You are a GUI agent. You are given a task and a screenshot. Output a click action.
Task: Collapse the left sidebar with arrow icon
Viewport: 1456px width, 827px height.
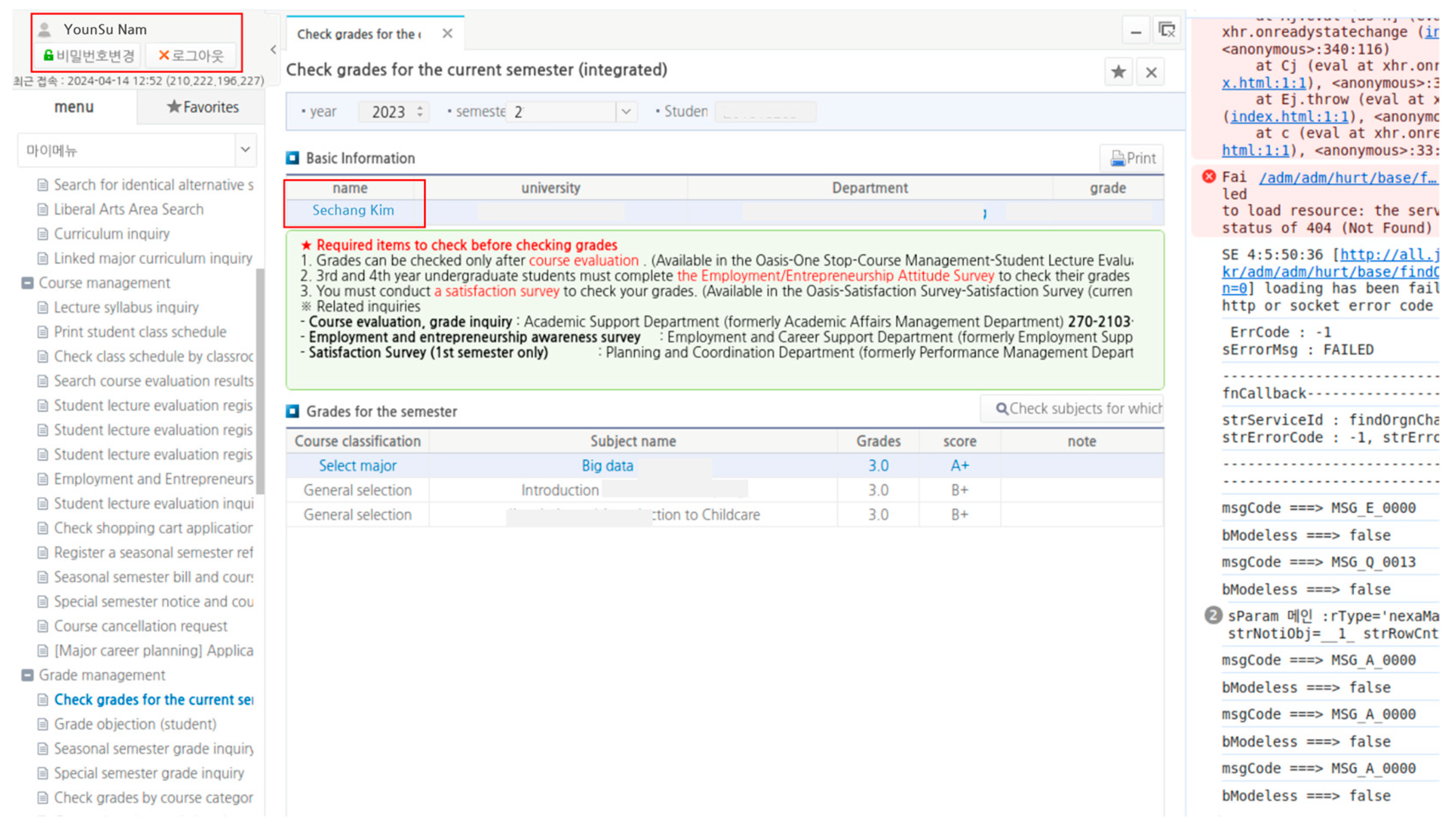[273, 50]
